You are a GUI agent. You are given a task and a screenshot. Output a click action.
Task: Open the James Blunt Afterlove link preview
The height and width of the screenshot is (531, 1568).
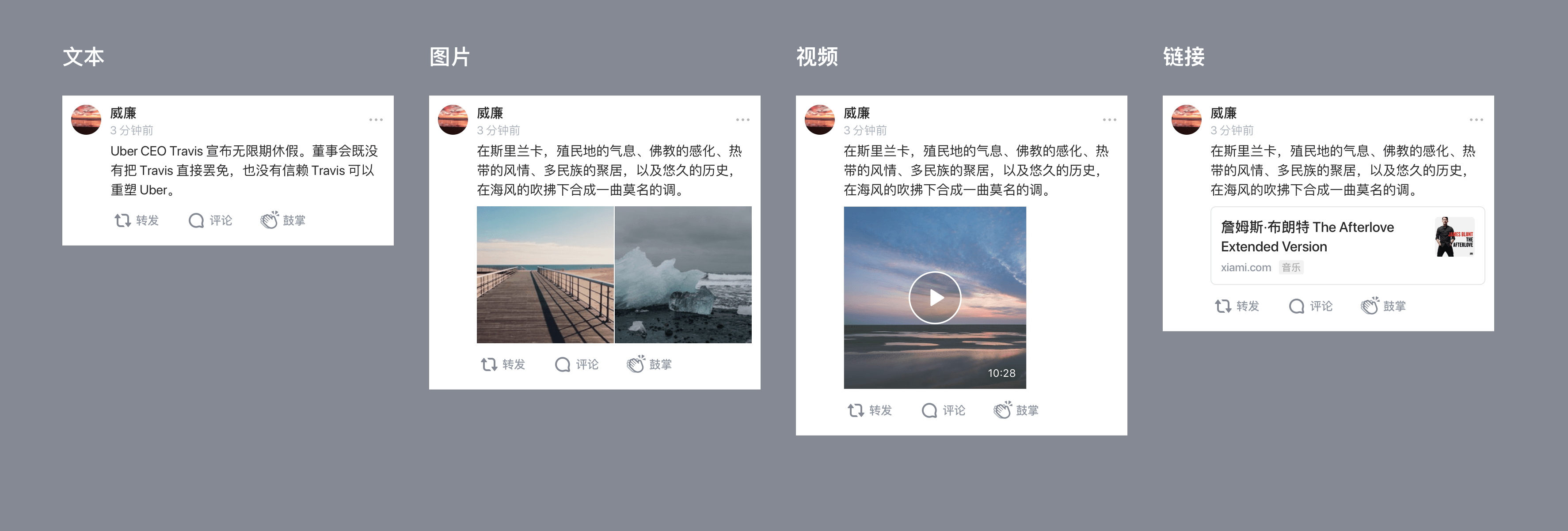(x=1347, y=246)
